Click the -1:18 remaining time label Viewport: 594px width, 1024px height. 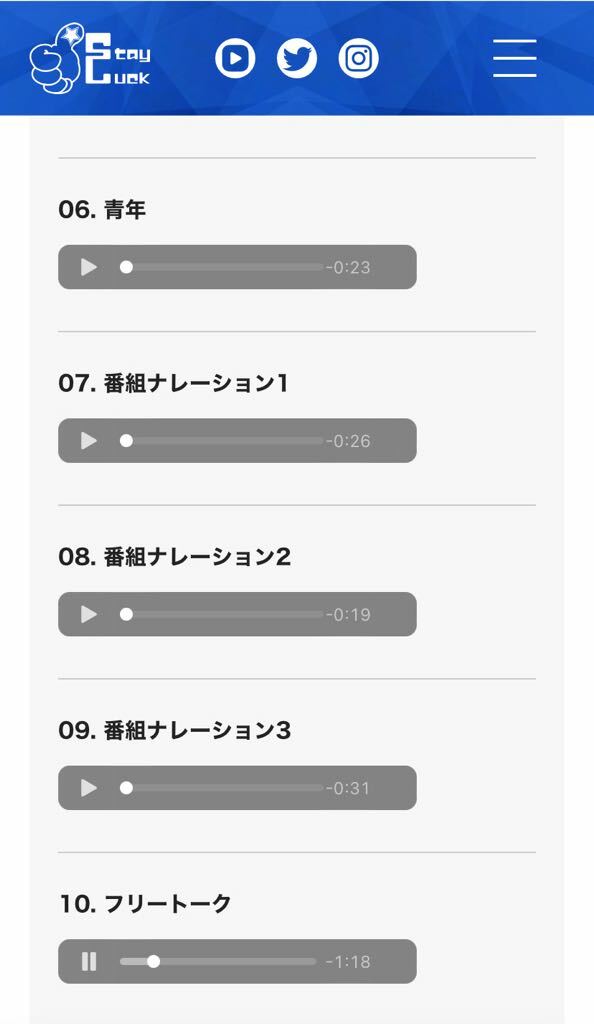tap(348, 962)
